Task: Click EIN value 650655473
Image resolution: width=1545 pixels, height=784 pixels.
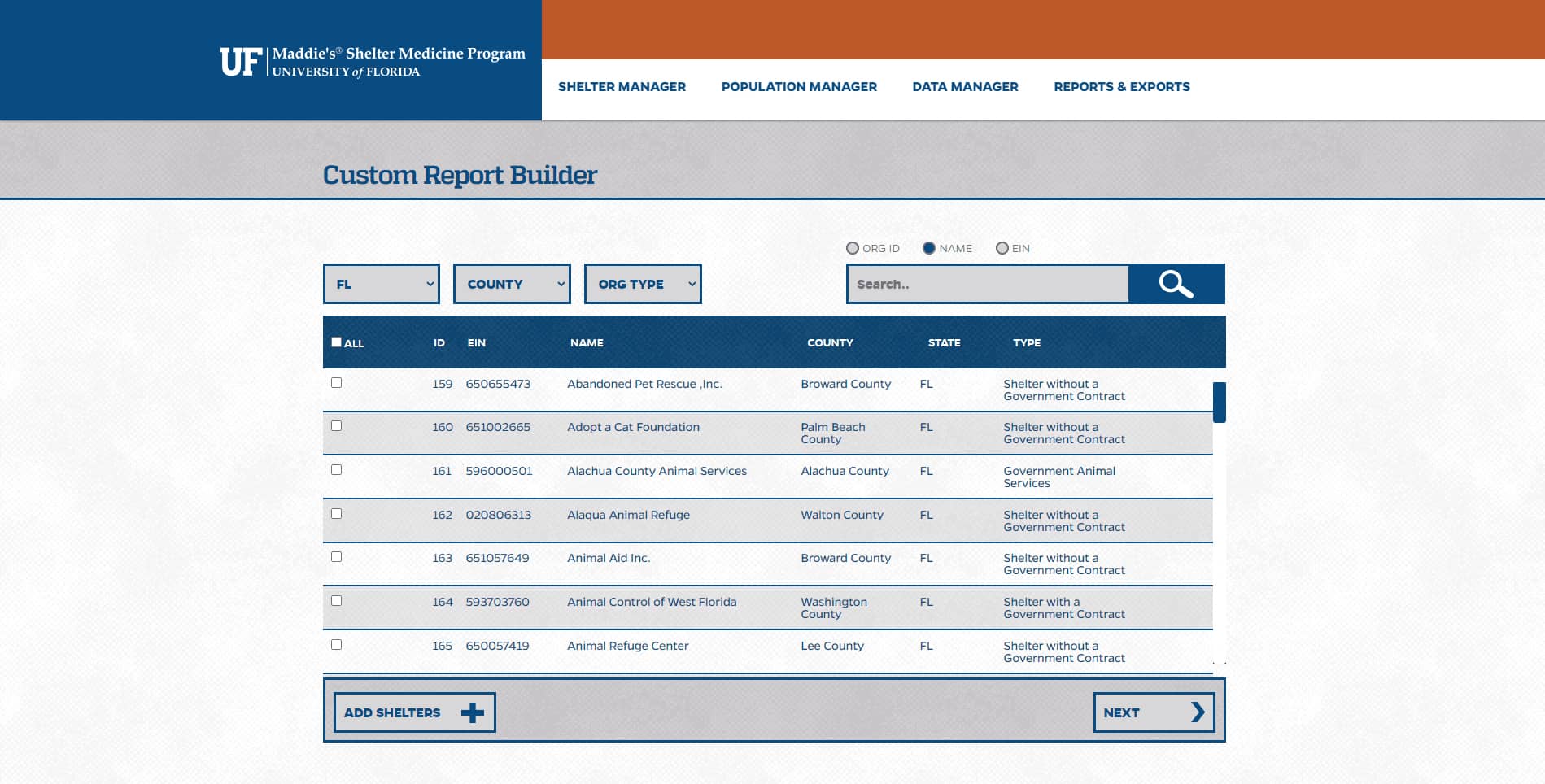Action: (498, 384)
